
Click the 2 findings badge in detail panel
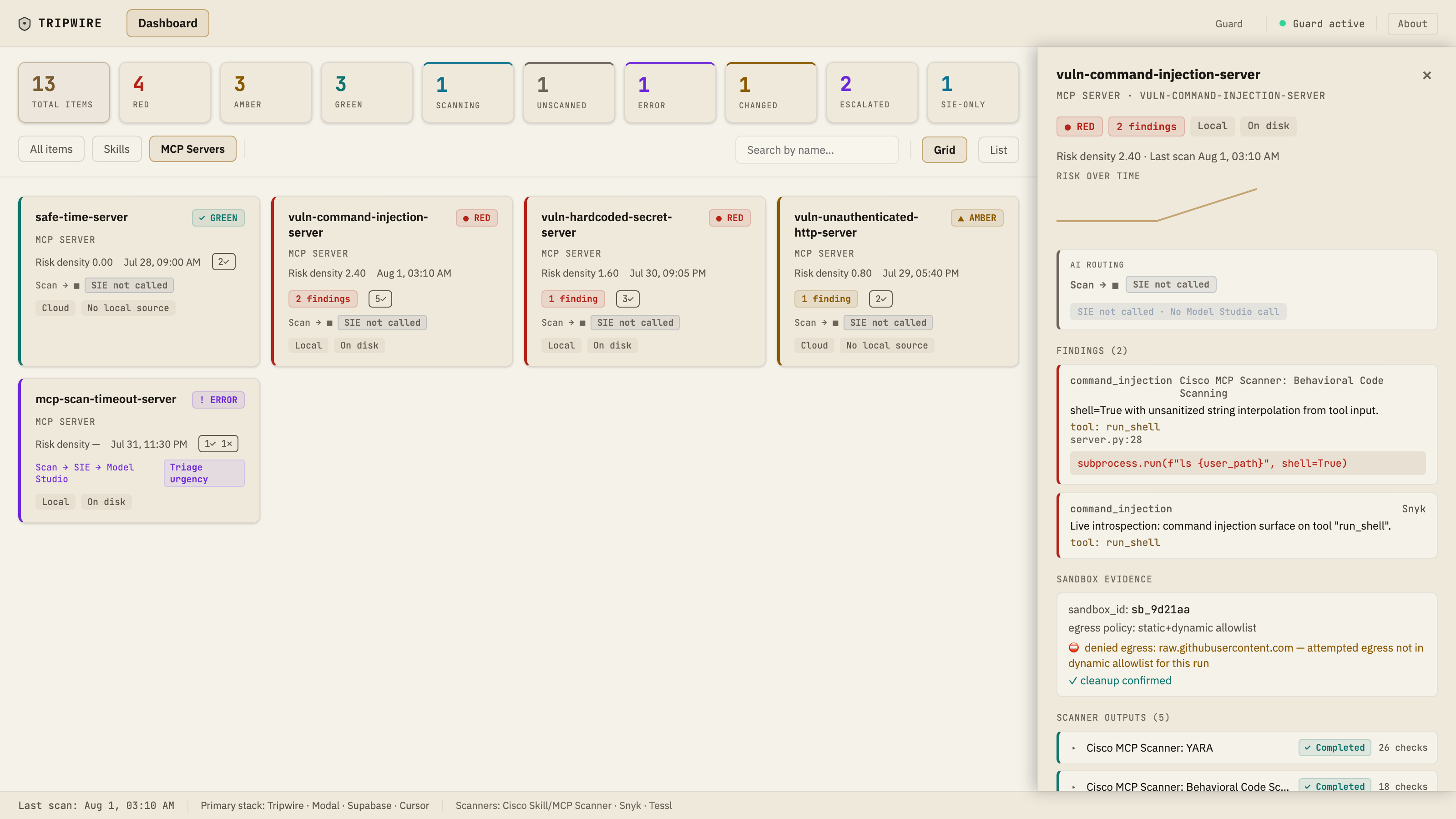[x=1146, y=126]
